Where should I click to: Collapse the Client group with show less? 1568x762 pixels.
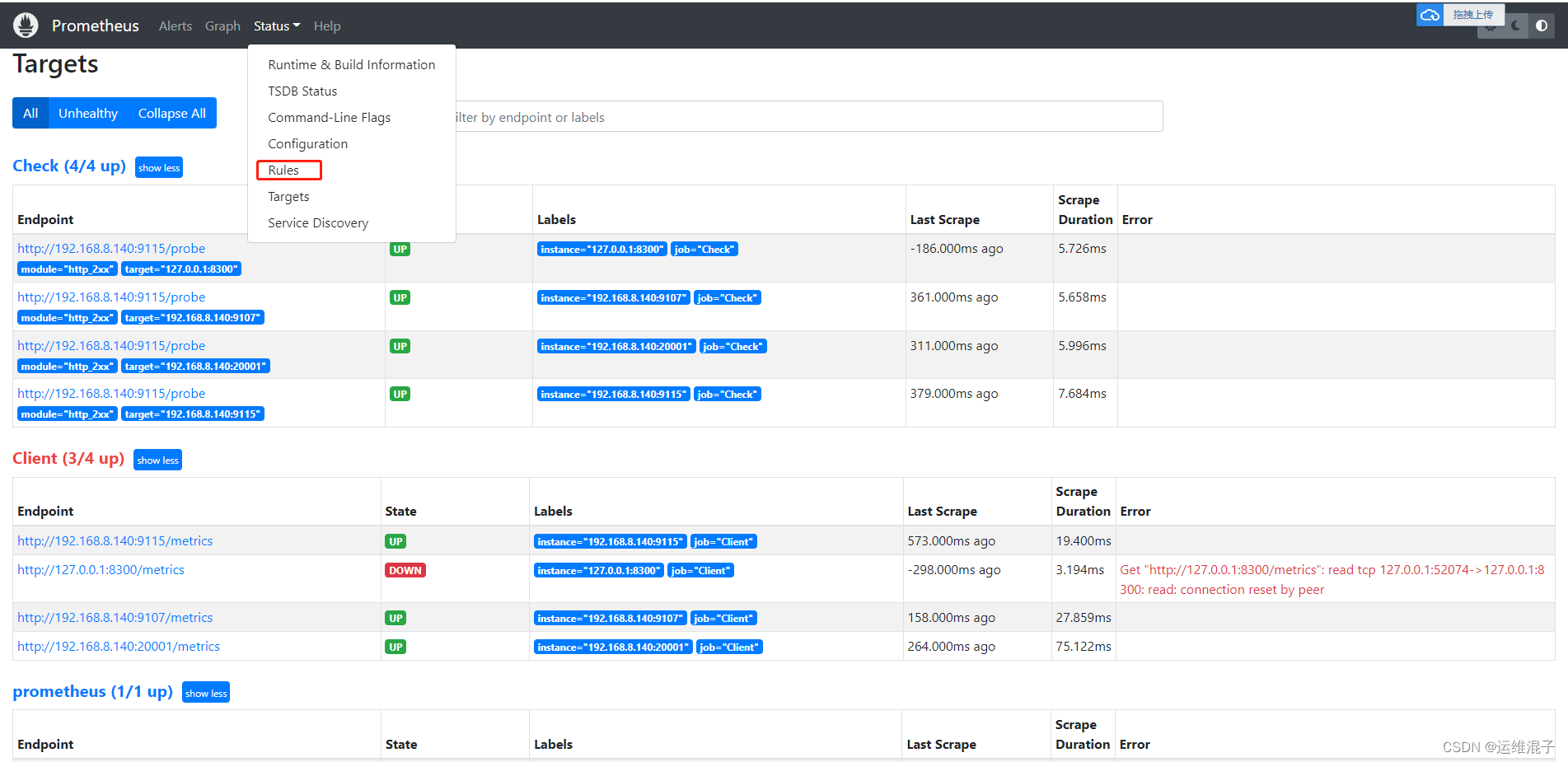coord(157,460)
